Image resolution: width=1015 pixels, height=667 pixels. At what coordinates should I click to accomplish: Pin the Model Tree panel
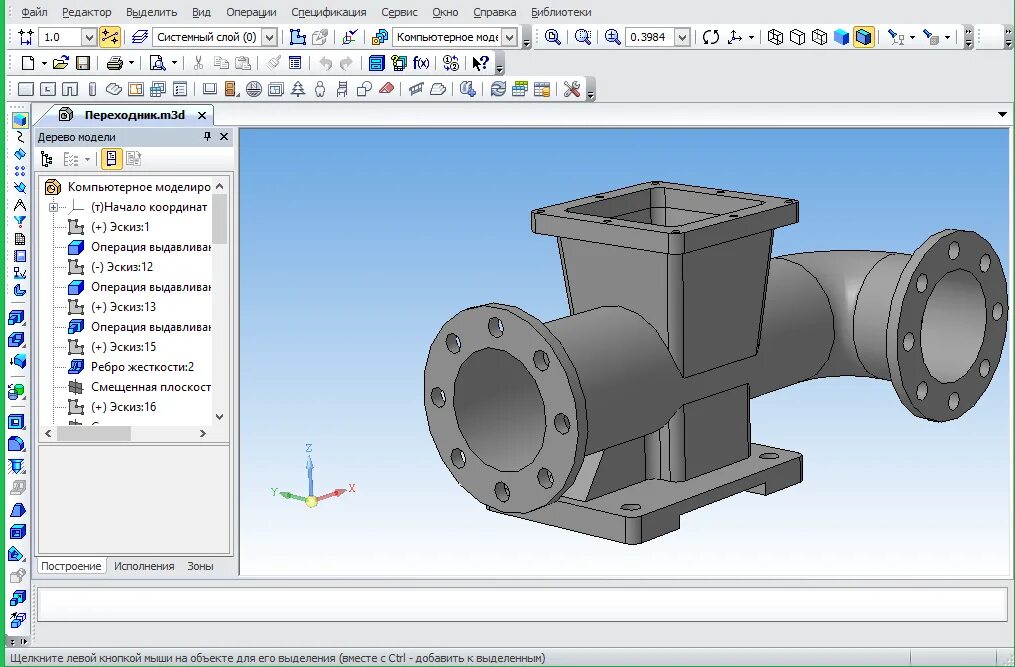pos(207,136)
